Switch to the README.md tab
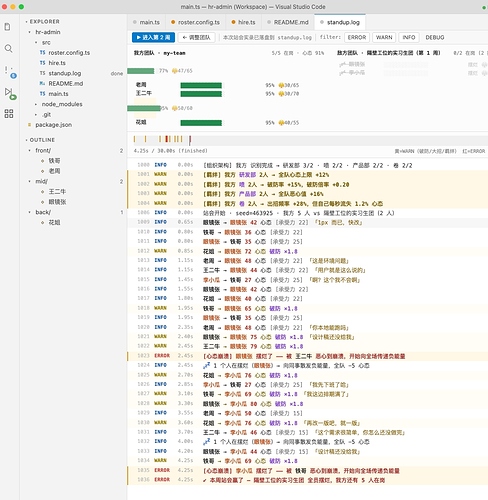This screenshot has width=488, height=500. tap(288, 22)
